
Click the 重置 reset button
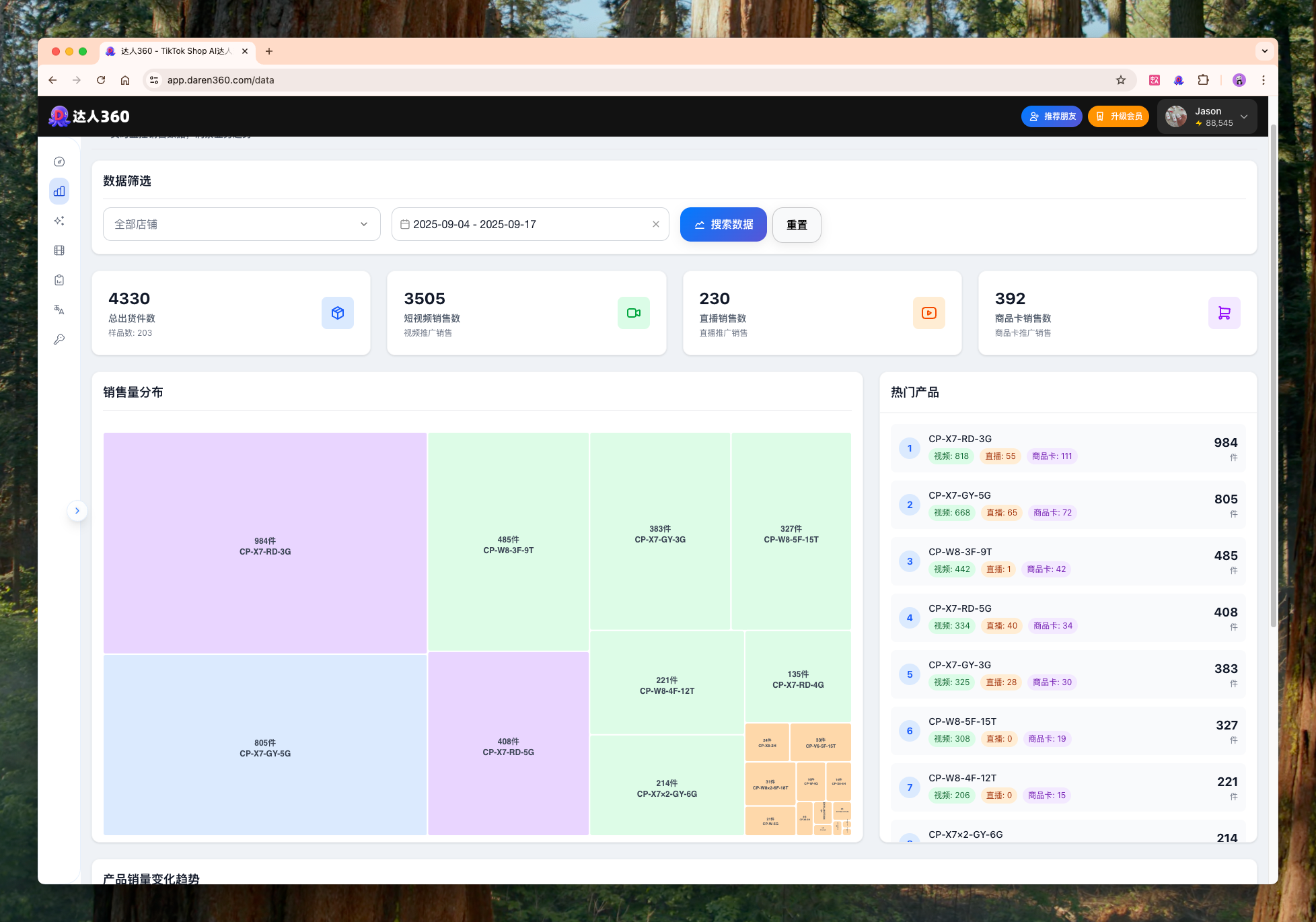pos(797,225)
